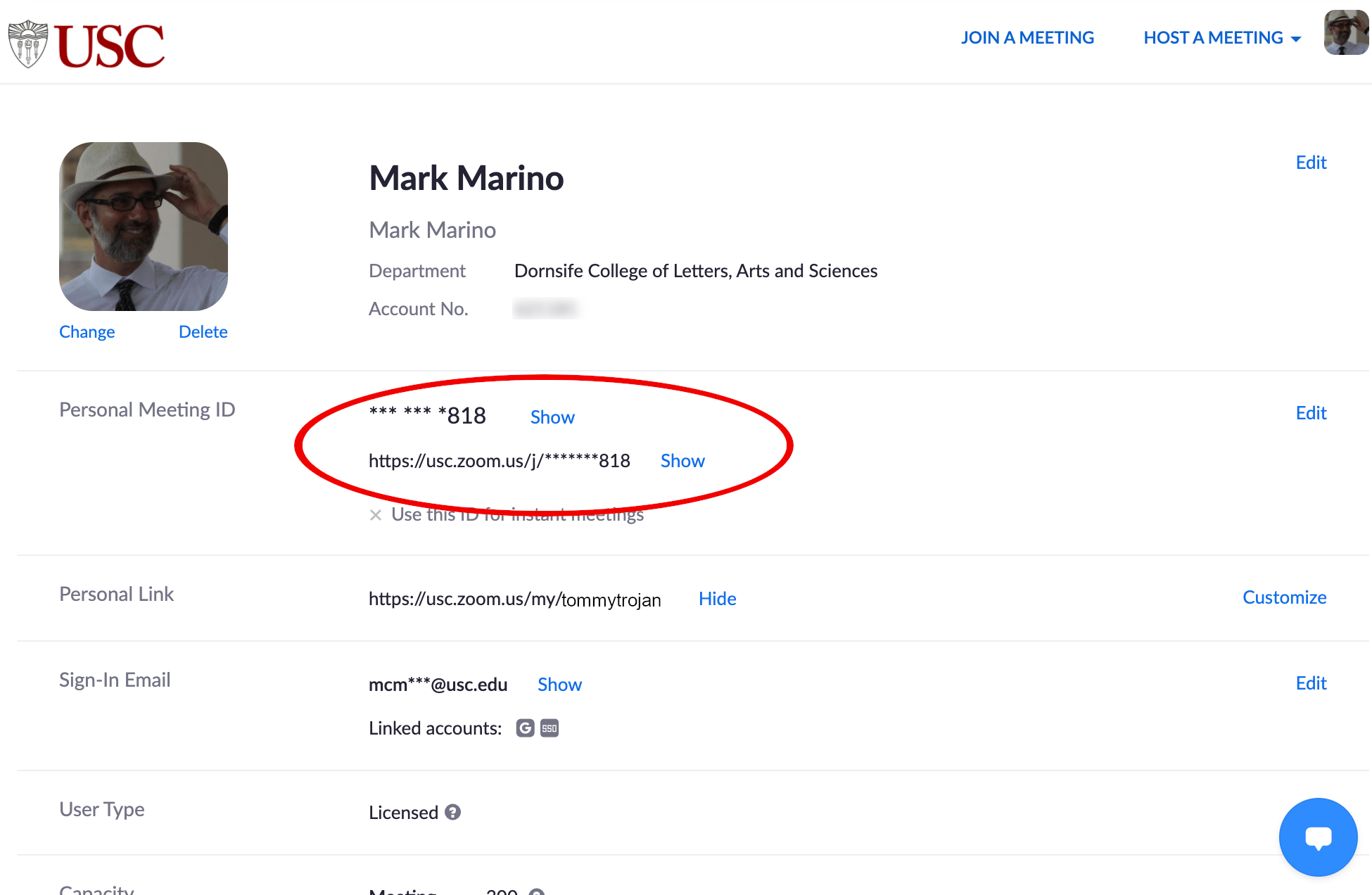Click Host a Meeting in the header

(1213, 37)
